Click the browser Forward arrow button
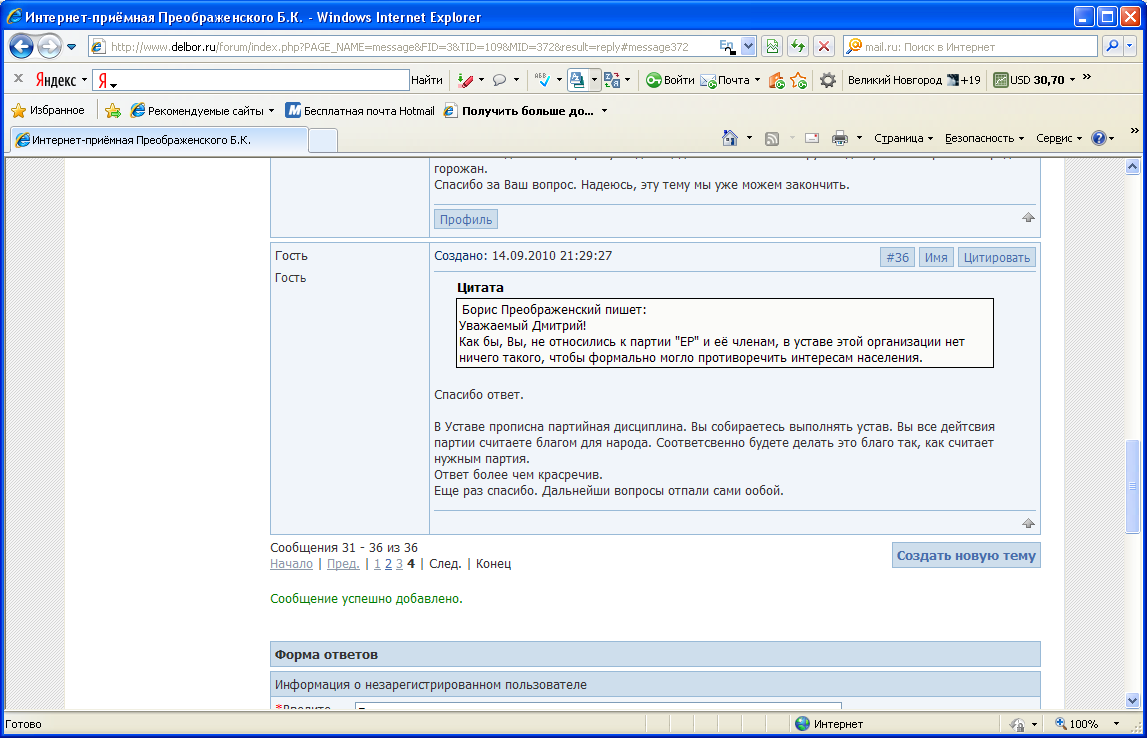Viewport: 1147px width, 738px height. pos(49,47)
